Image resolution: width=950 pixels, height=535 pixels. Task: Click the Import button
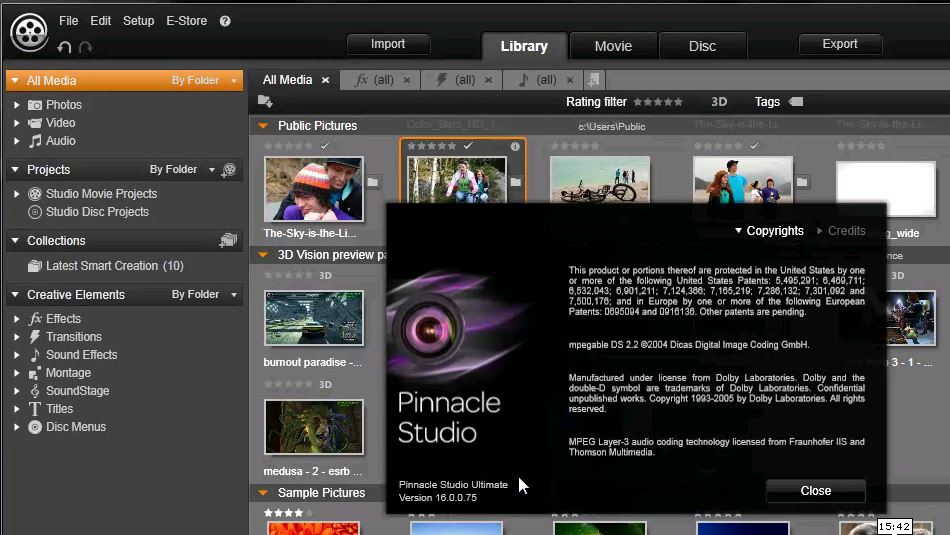(388, 44)
